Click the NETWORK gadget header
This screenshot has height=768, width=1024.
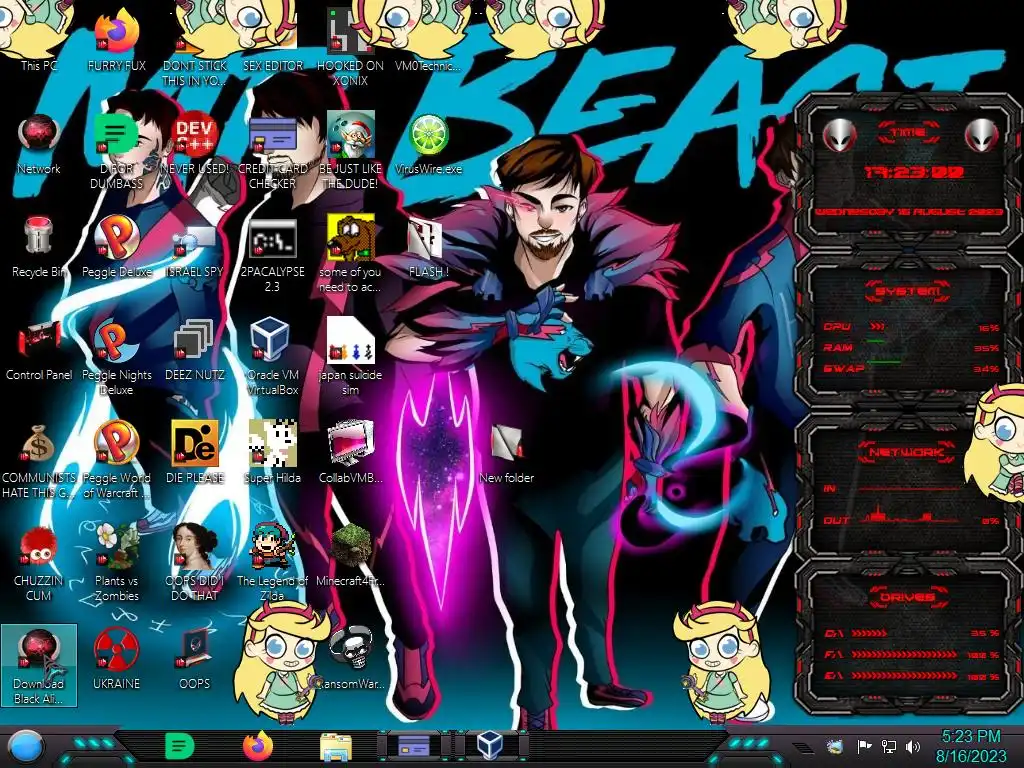coord(908,452)
